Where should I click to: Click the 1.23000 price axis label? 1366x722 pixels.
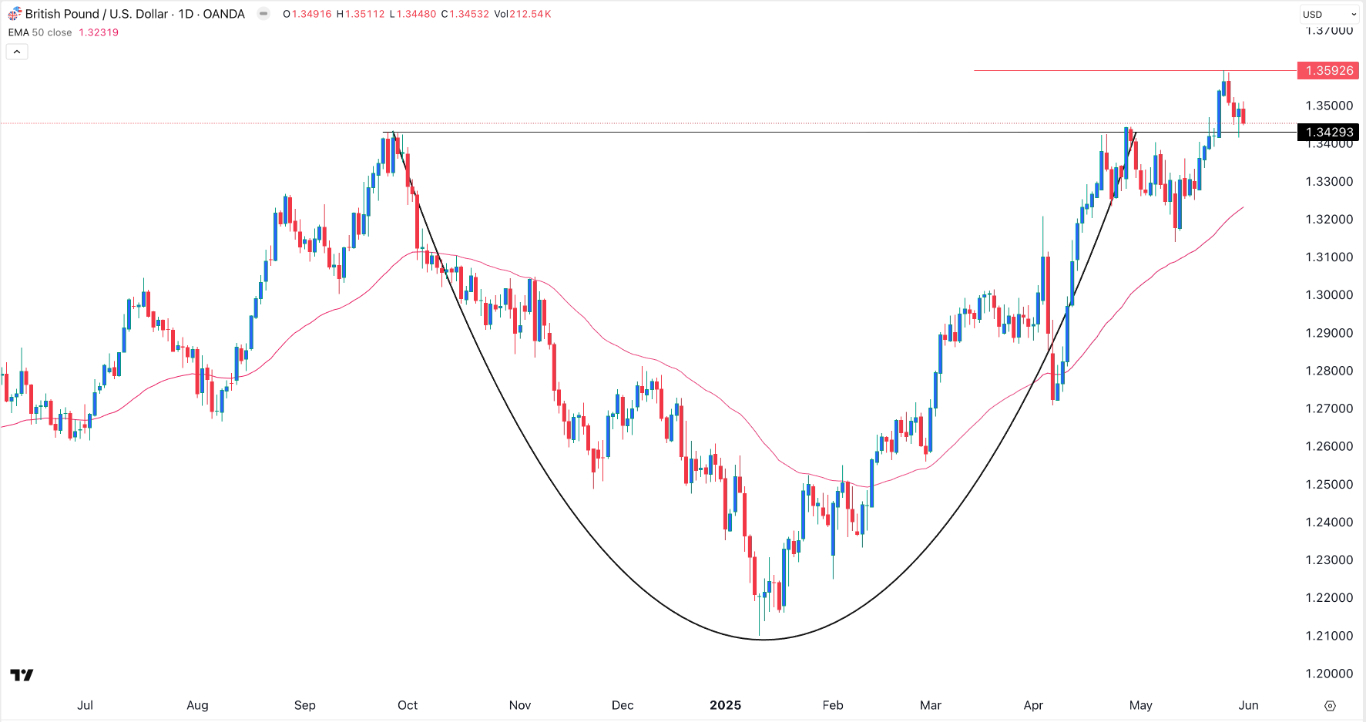[1329, 560]
